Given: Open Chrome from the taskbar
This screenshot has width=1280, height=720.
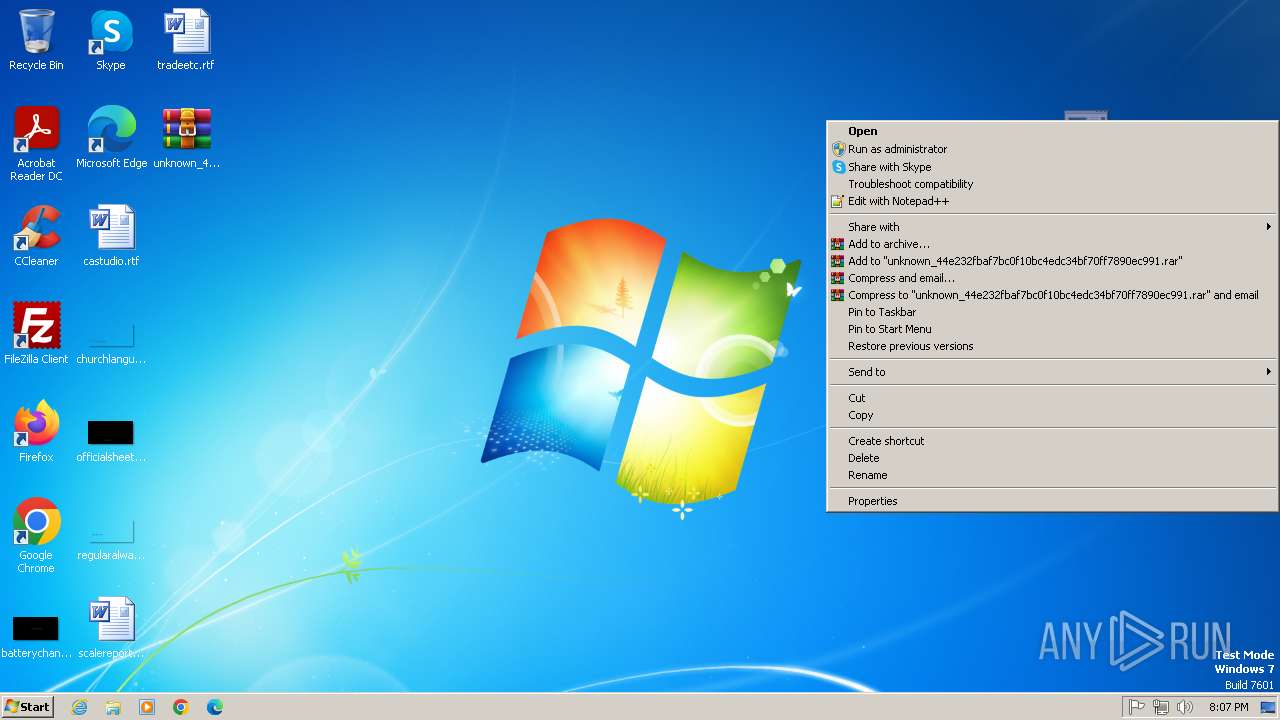Looking at the screenshot, I should 181,707.
